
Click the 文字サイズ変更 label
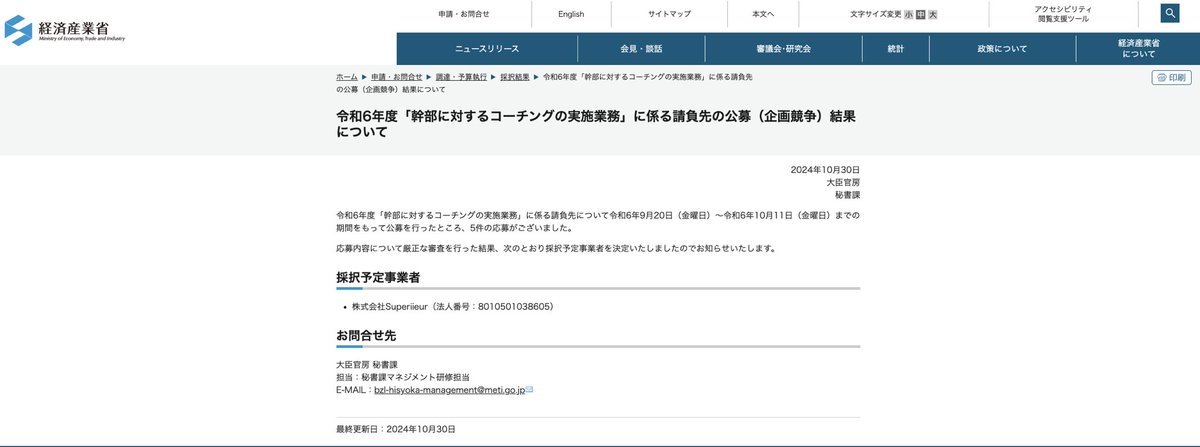coord(876,14)
